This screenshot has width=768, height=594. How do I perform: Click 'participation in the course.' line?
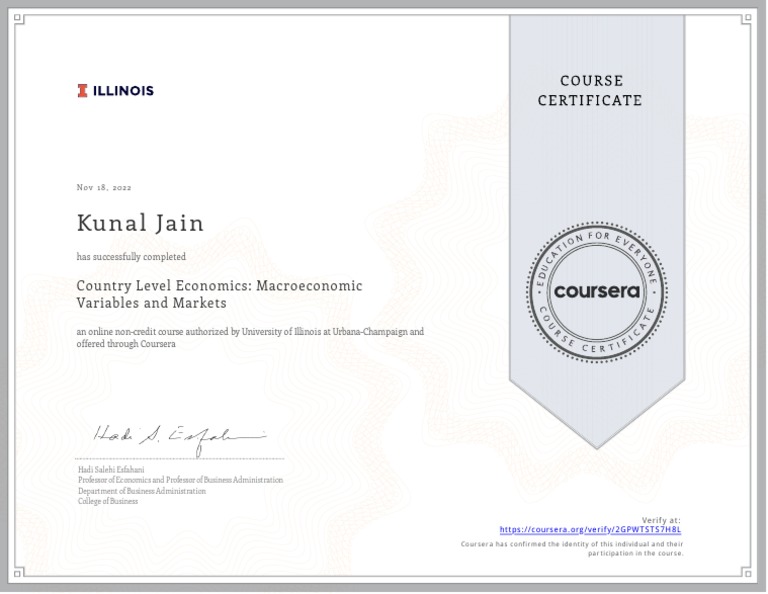coord(635,553)
